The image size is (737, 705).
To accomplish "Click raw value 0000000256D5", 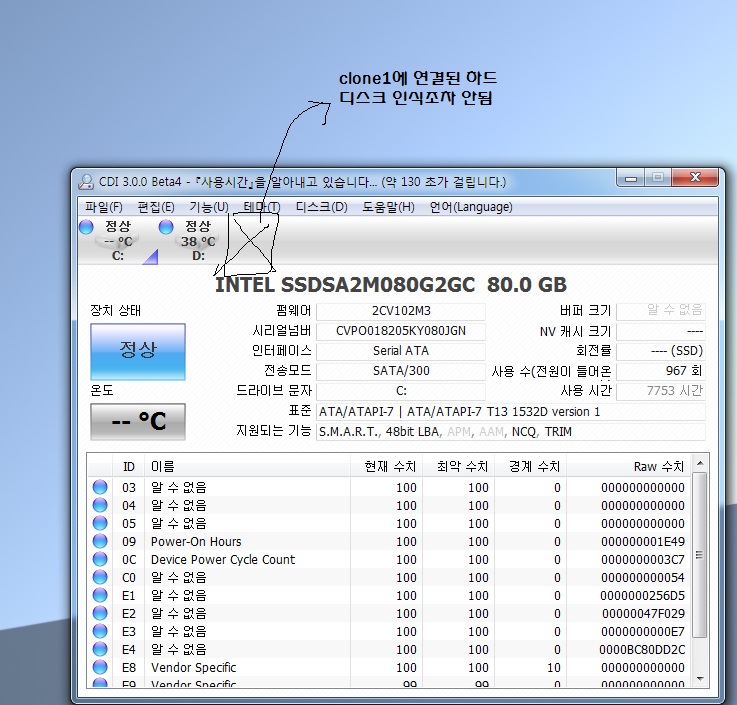I will coord(643,595).
